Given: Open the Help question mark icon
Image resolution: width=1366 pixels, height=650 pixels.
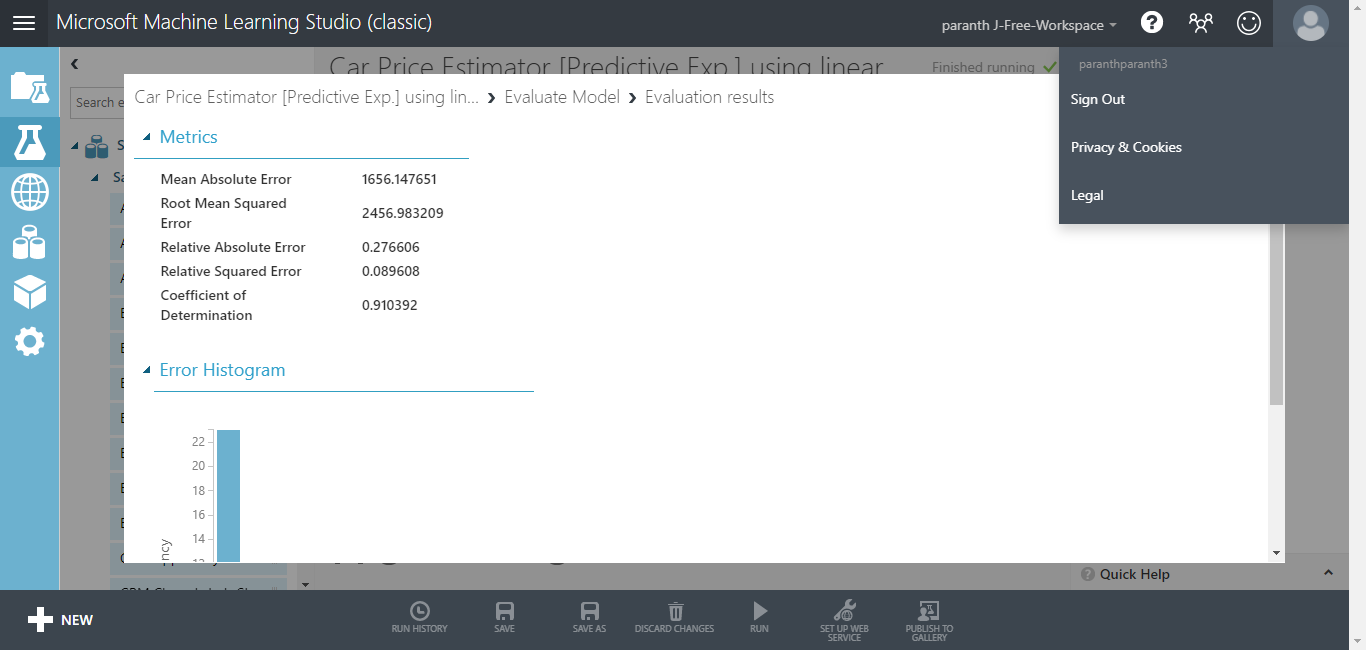Looking at the screenshot, I should pyautogui.click(x=1151, y=22).
